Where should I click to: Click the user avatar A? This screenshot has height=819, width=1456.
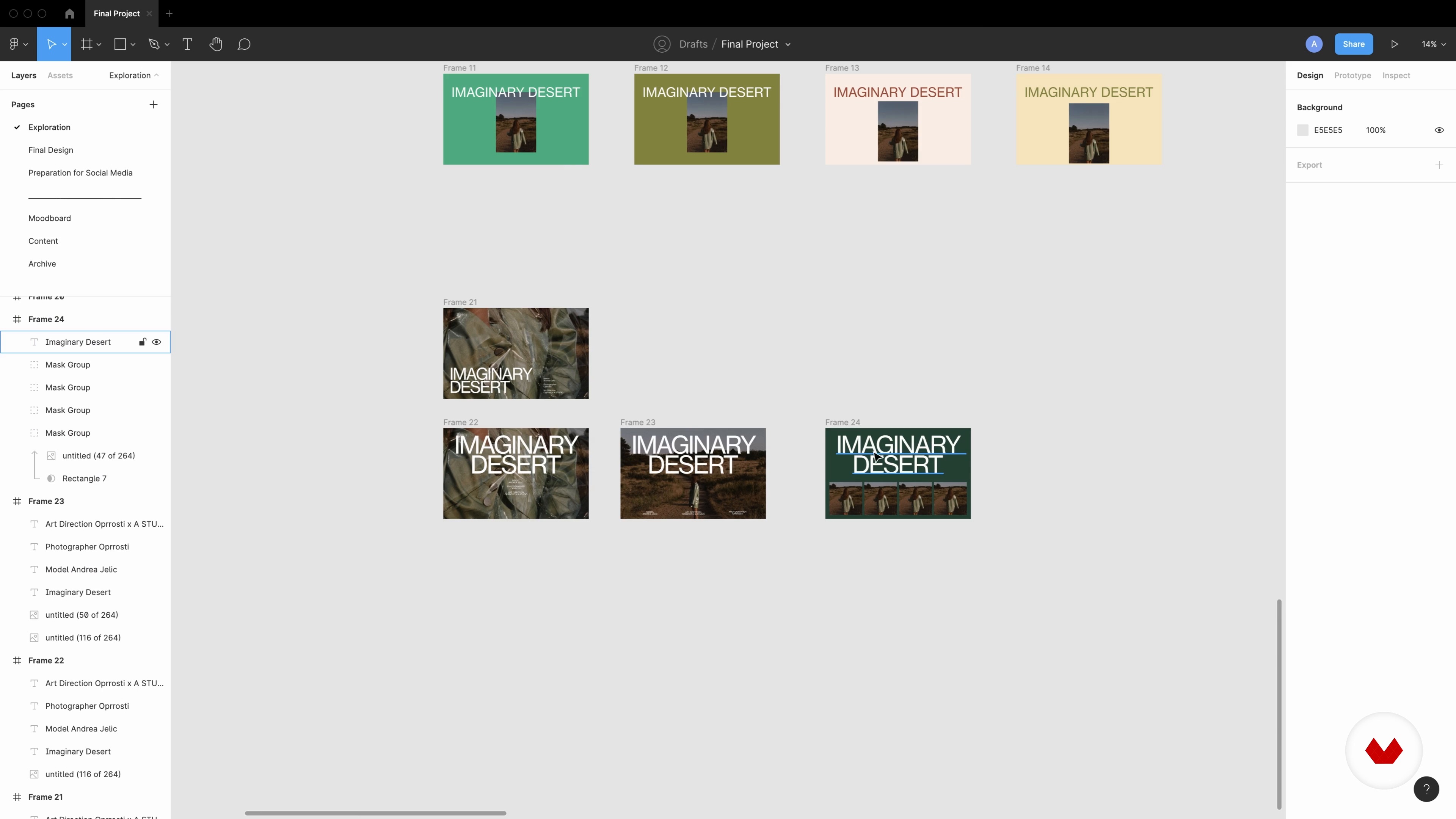pos(1314,44)
